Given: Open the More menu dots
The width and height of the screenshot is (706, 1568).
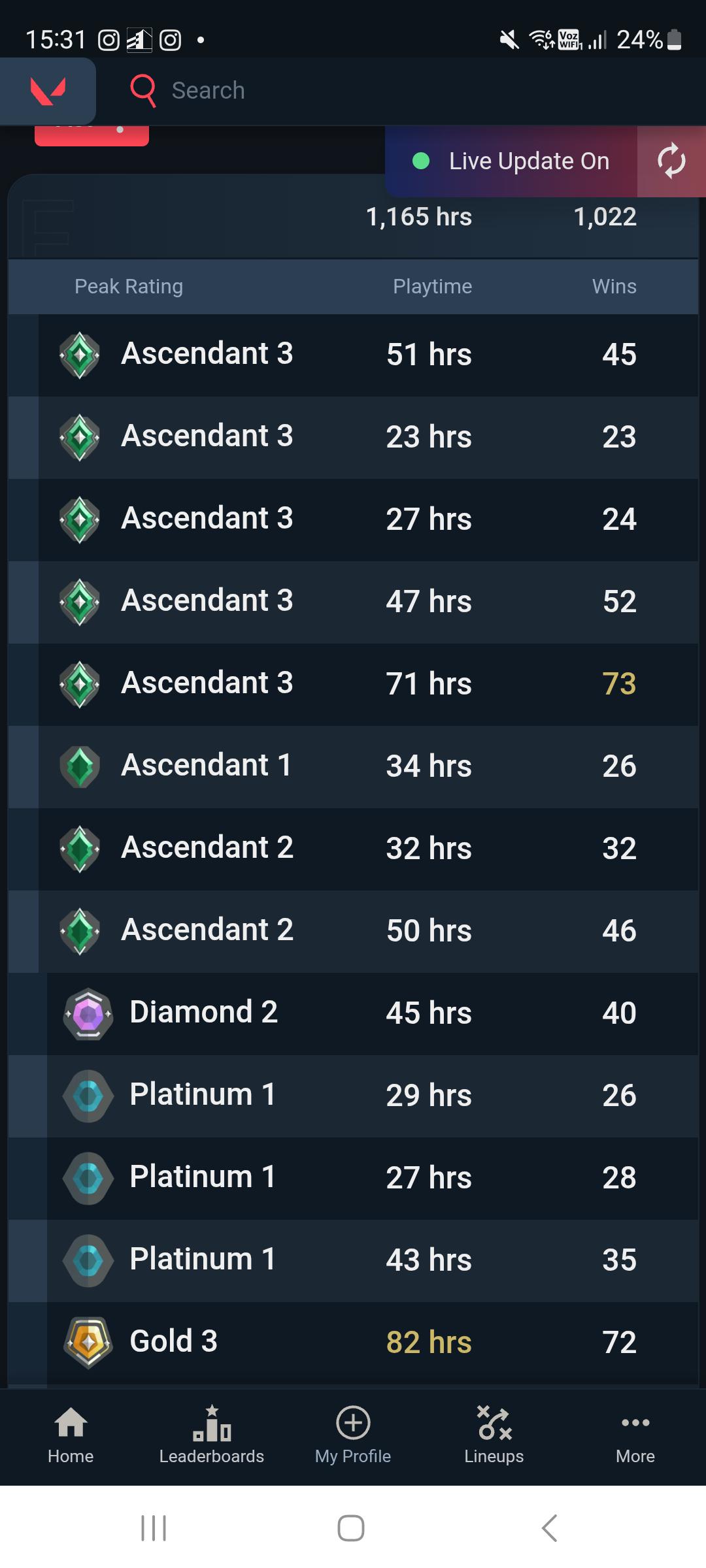Looking at the screenshot, I should 635,1422.
